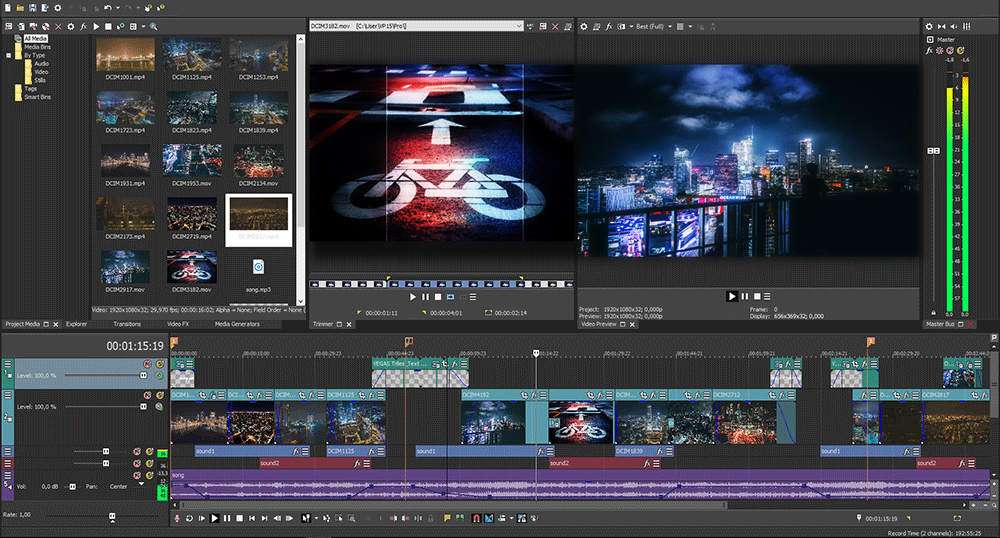Select the Tags tree item

31,89
